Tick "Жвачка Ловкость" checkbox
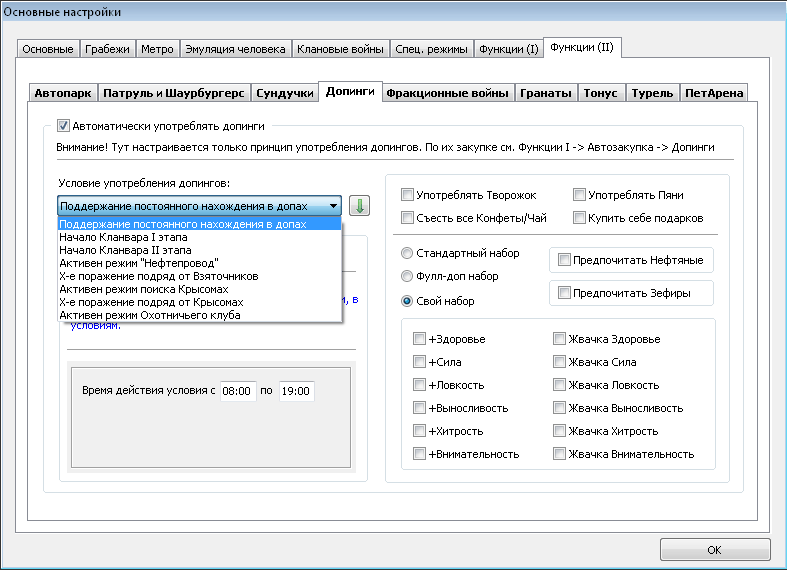 click(x=559, y=385)
